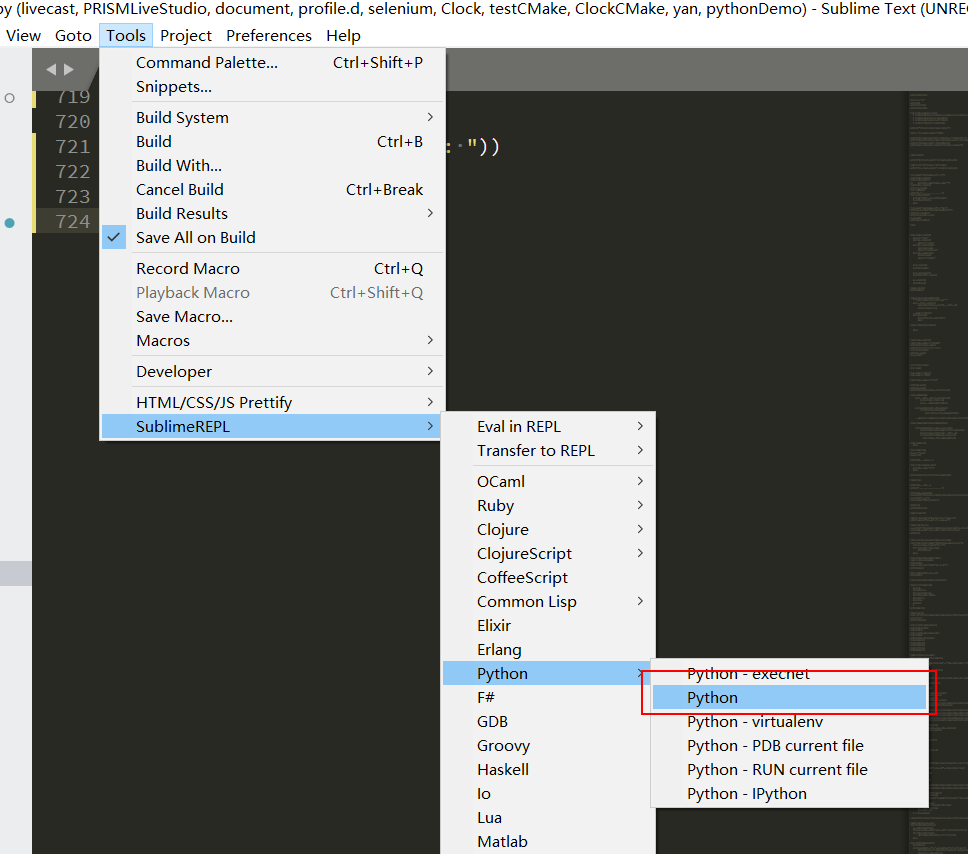Choose Python - RUN current file
The height and width of the screenshot is (854, 968).
coord(790,769)
